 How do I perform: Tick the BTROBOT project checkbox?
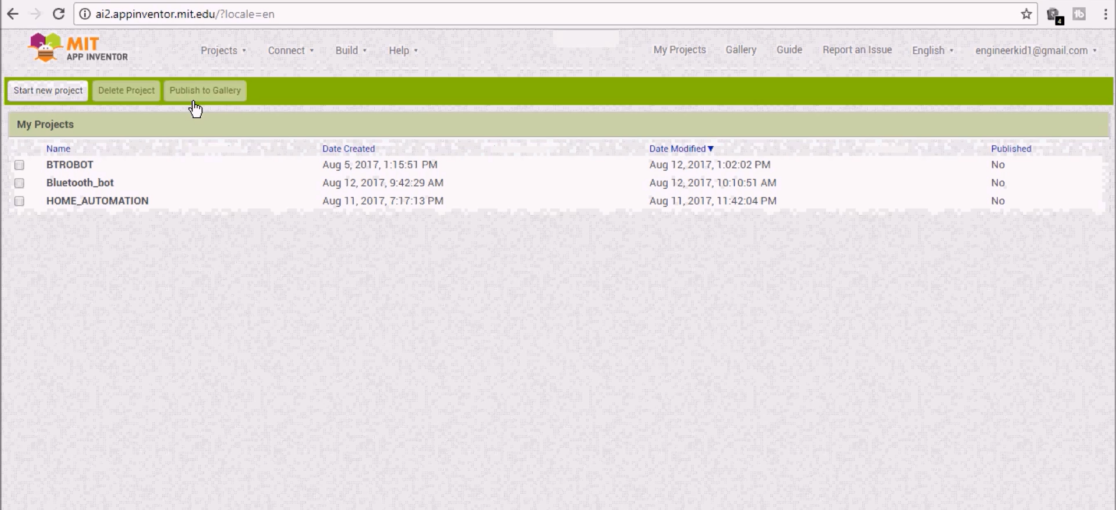[19, 165]
